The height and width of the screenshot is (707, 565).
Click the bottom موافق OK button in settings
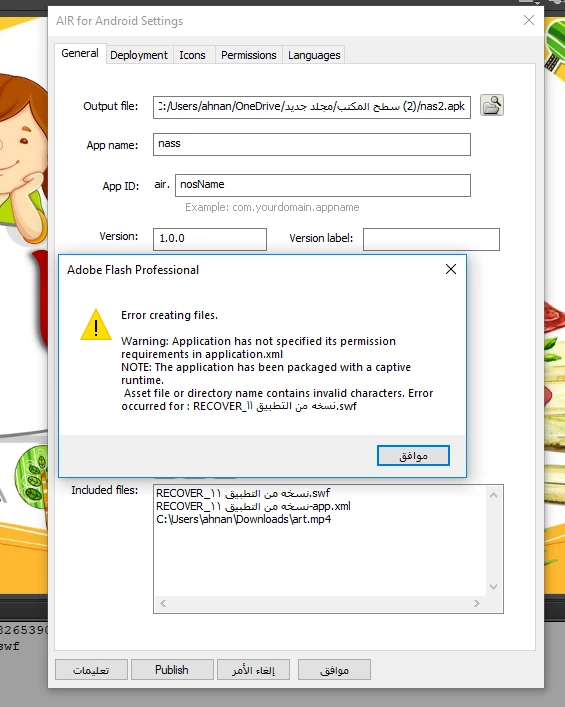point(334,670)
